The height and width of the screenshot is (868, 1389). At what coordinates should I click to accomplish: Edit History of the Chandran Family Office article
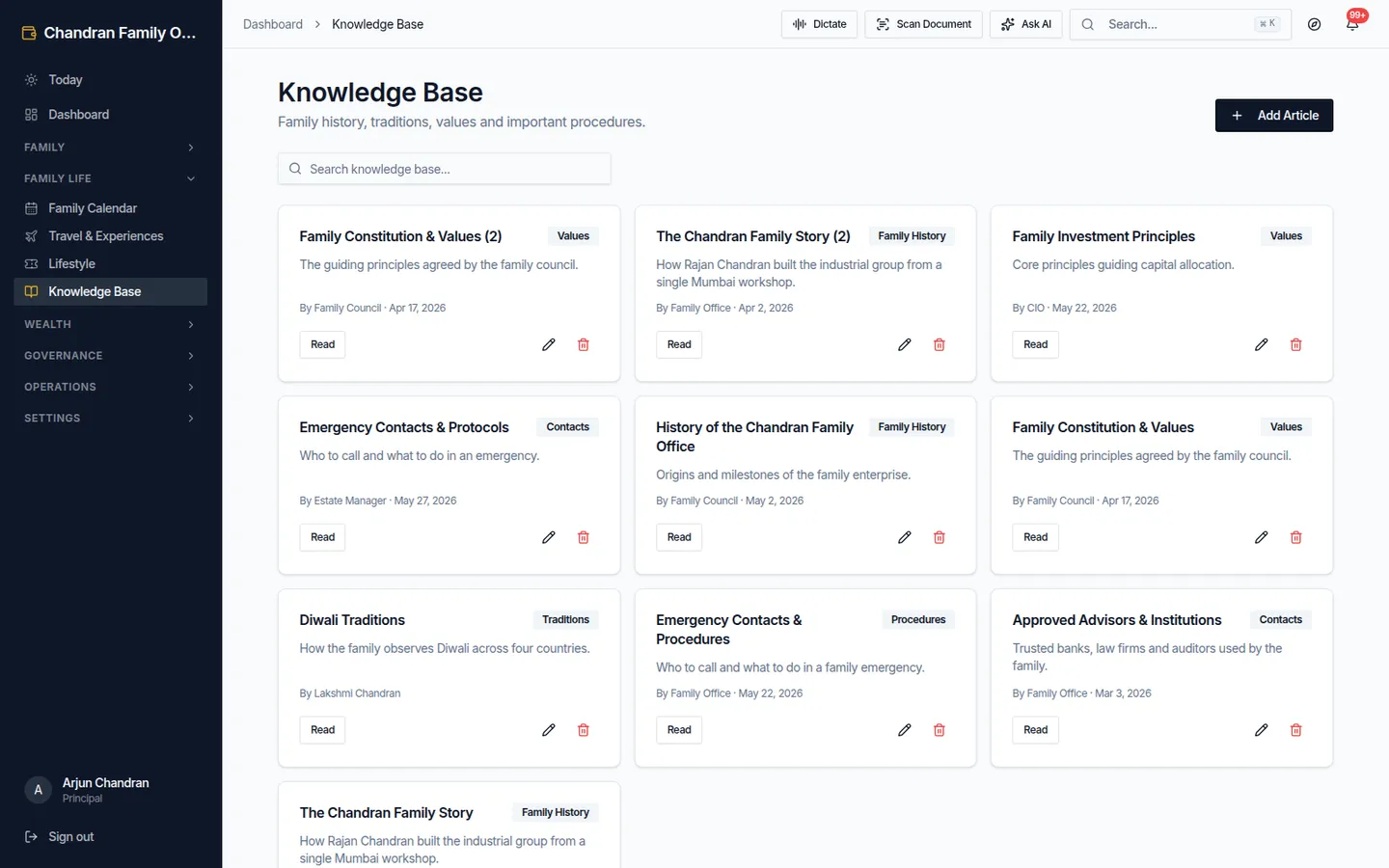pyautogui.click(x=905, y=537)
